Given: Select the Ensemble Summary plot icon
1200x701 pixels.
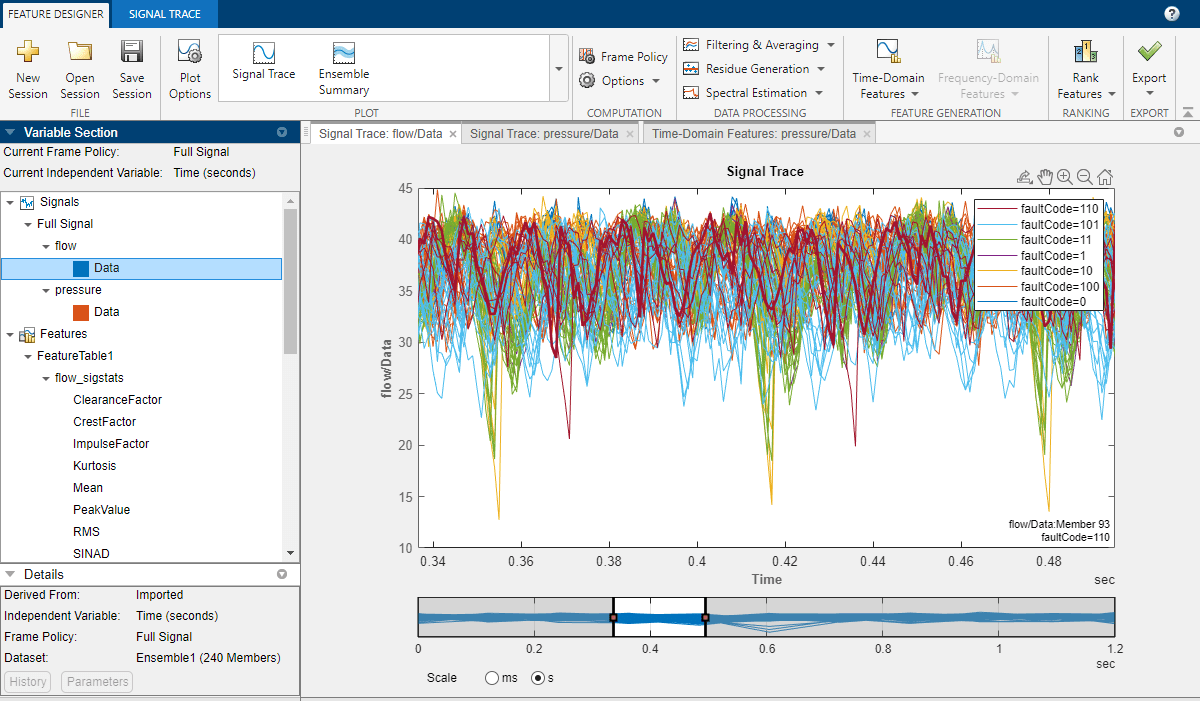Looking at the screenshot, I should 344,53.
